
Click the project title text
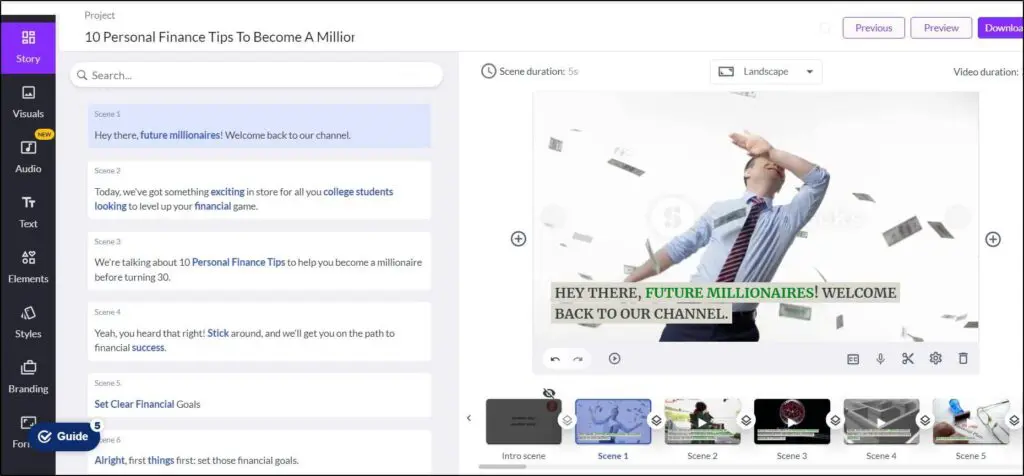click(219, 37)
